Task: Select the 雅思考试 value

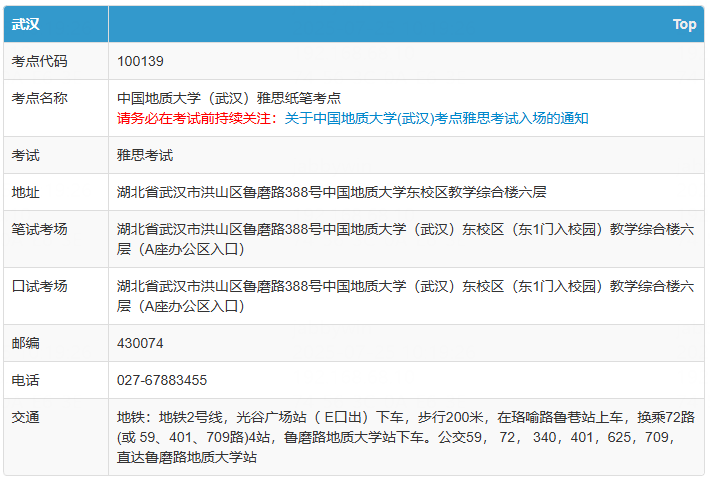Action: 145,155
